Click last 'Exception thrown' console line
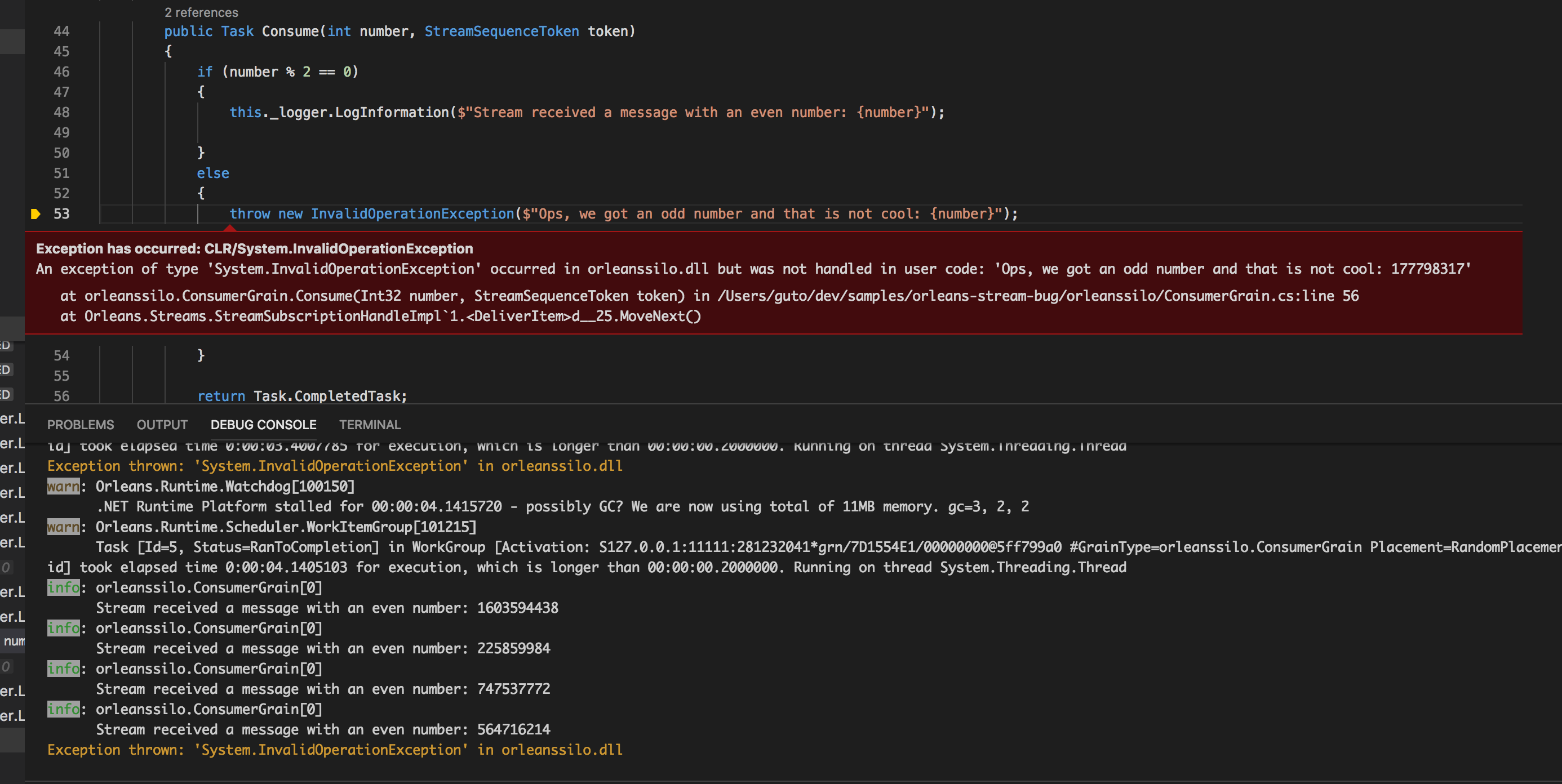The height and width of the screenshot is (784, 1562). tap(335, 750)
